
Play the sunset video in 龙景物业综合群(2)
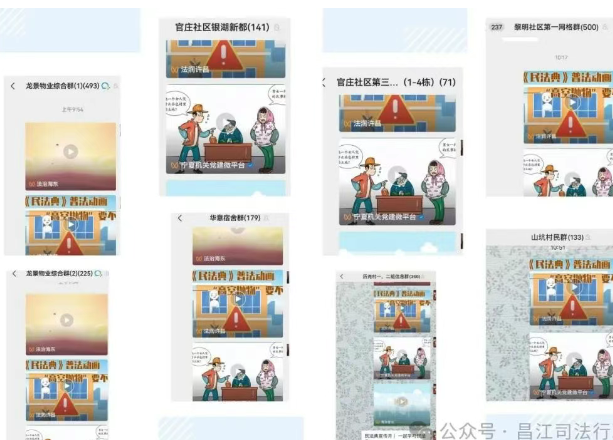pos(67,320)
